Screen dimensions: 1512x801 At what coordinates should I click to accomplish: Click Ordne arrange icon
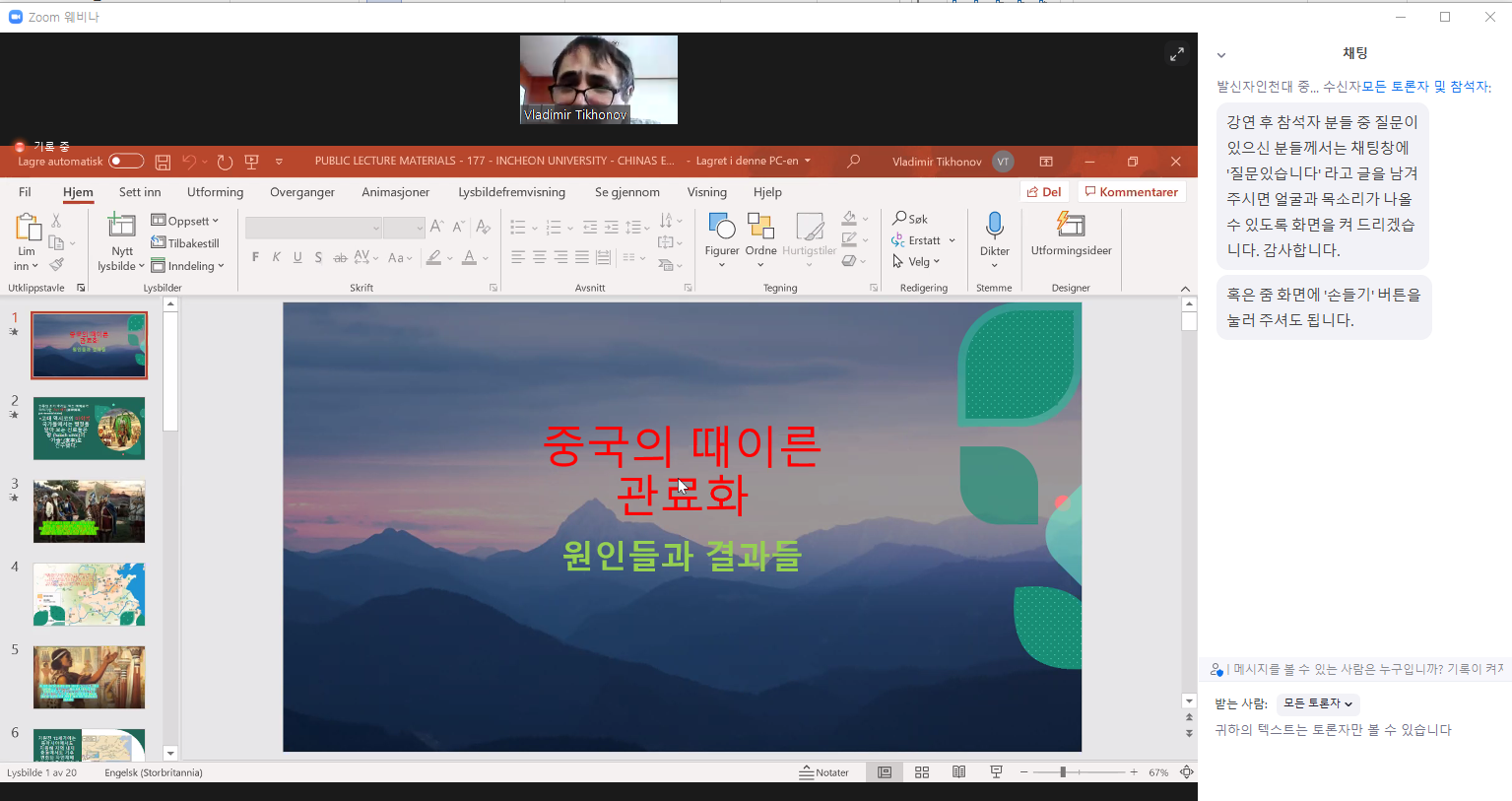point(760,227)
